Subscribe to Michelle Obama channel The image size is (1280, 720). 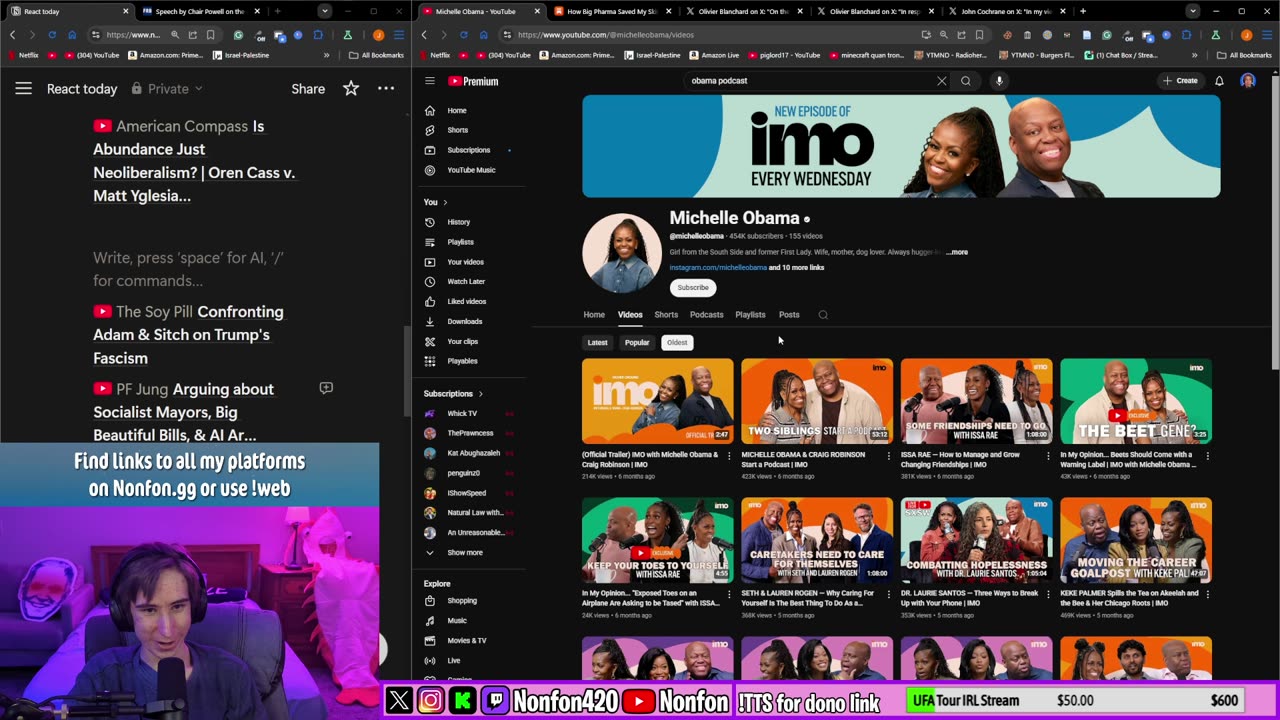[693, 288]
